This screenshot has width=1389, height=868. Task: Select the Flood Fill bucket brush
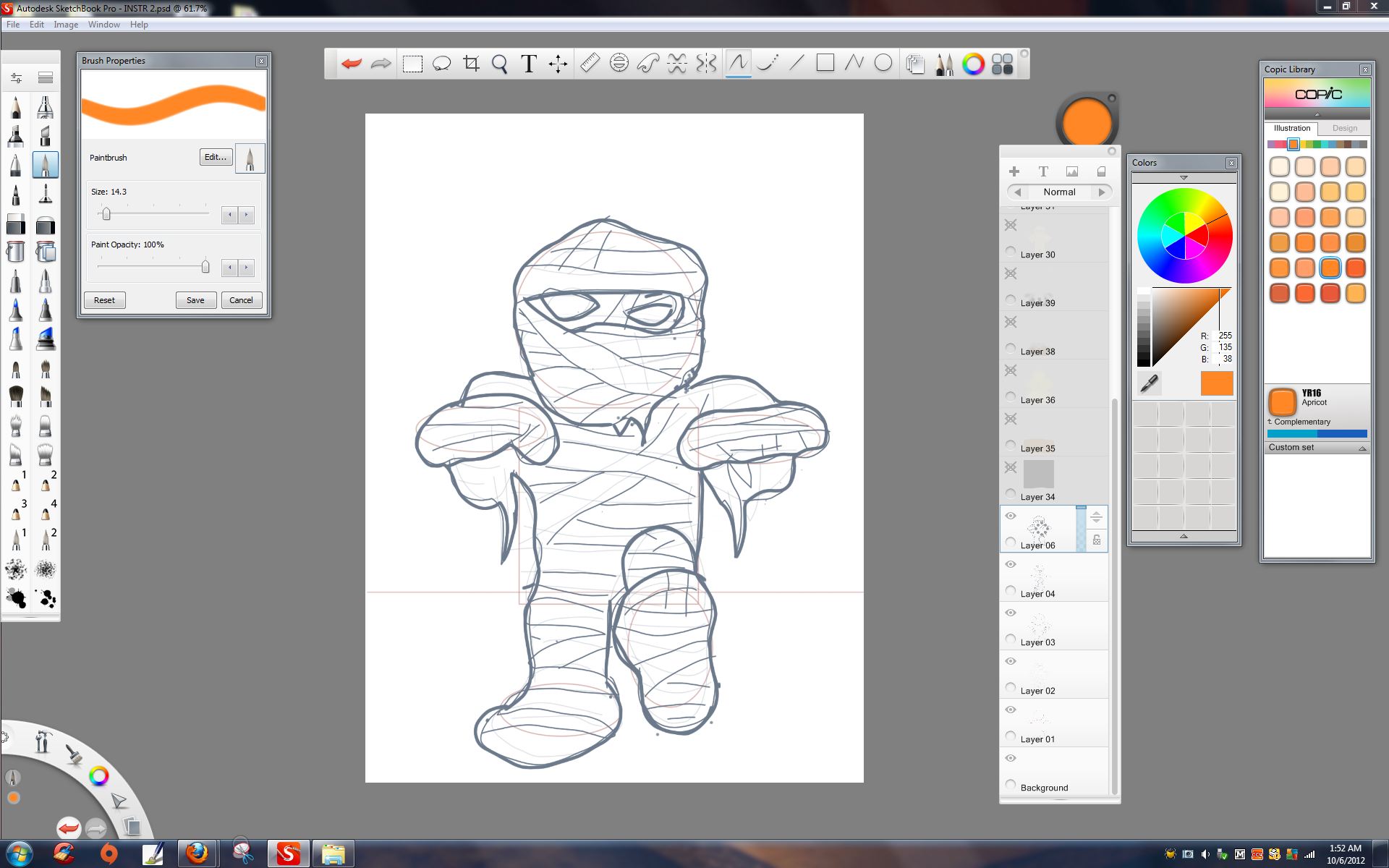16,252
